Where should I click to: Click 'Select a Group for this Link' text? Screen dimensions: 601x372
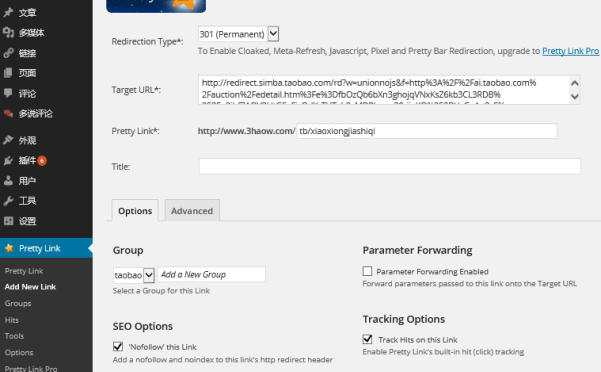[x=161, y=291]
